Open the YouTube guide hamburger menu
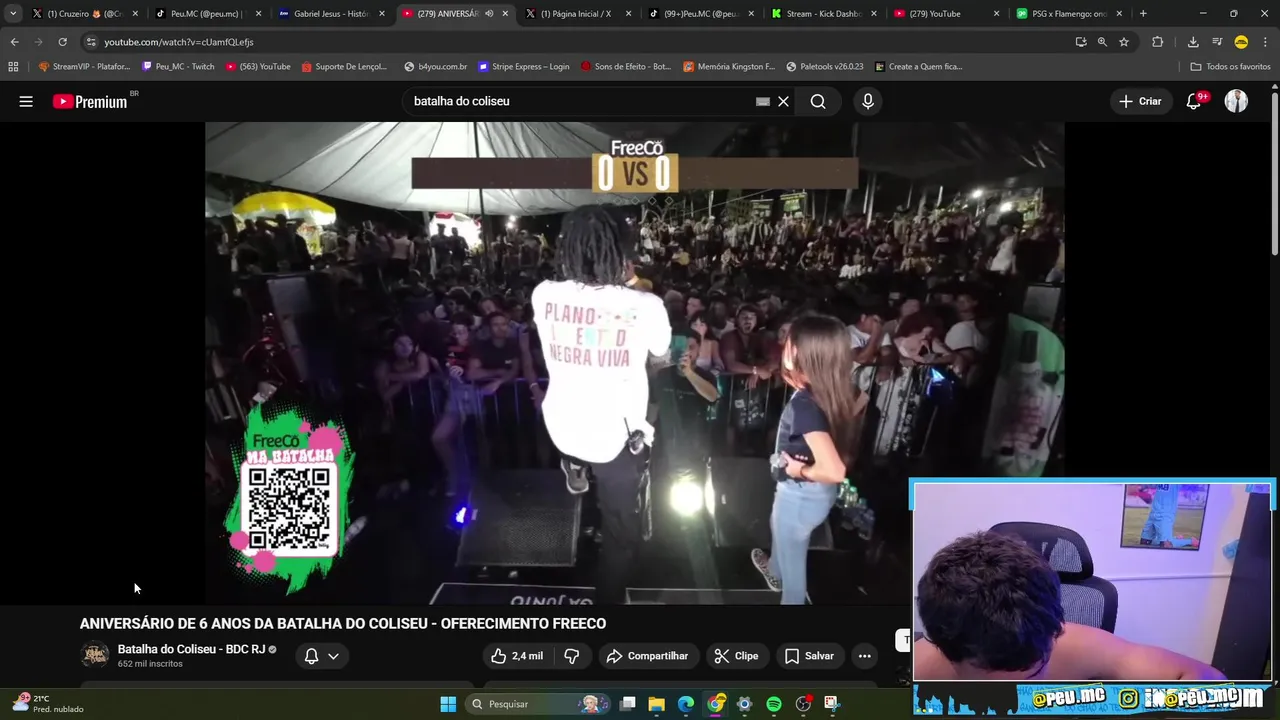This screenshot has height=720, width=1280. (x=26, y=101)
